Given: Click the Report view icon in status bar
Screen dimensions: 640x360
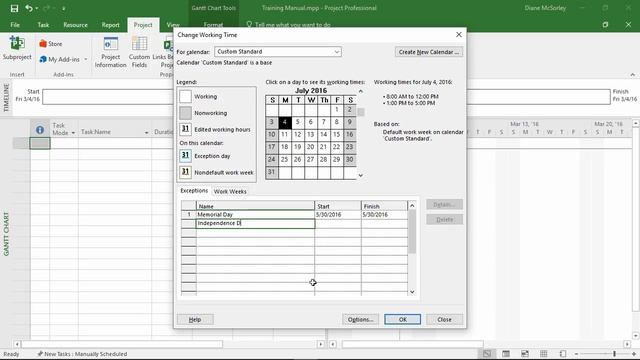Looking at the screenshot, I should 563,354.
